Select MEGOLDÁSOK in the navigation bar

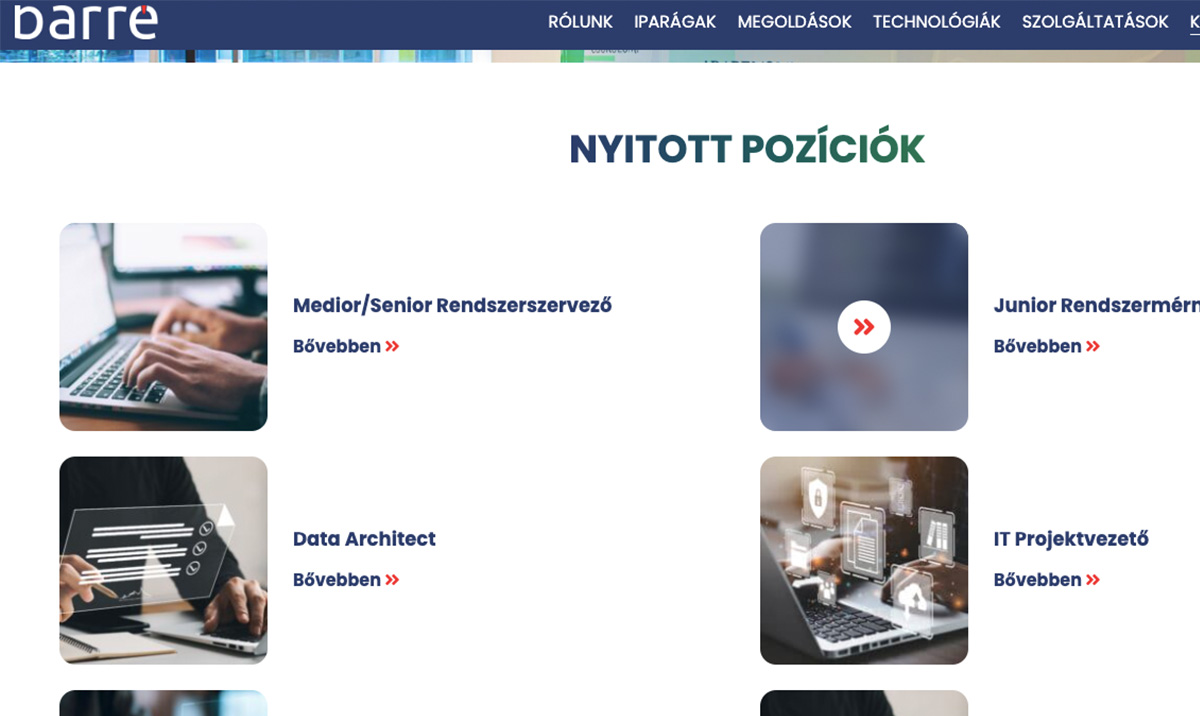pos(794,22)
